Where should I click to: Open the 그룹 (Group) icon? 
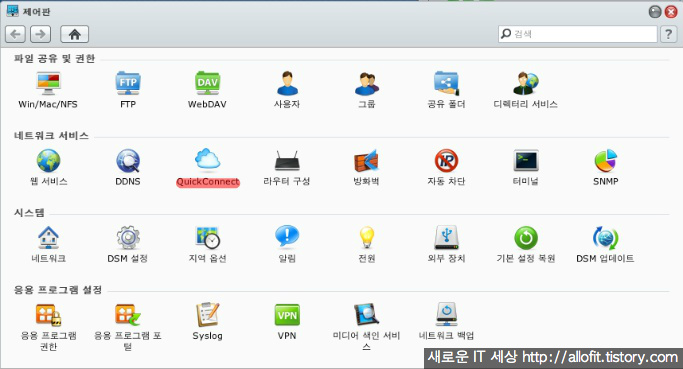(367, 83)
